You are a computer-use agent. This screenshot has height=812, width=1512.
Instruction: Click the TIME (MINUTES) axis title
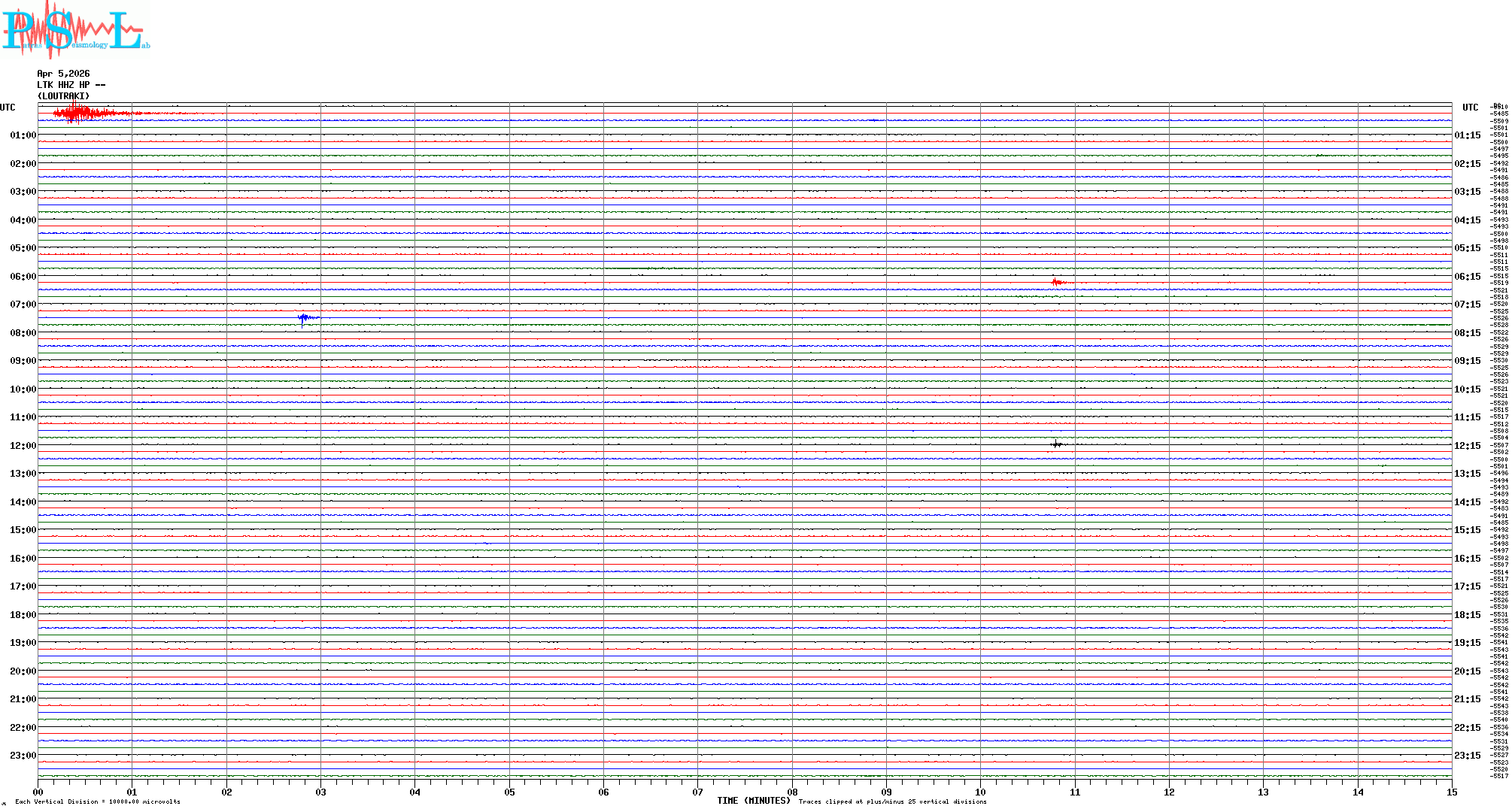[753, 801]
